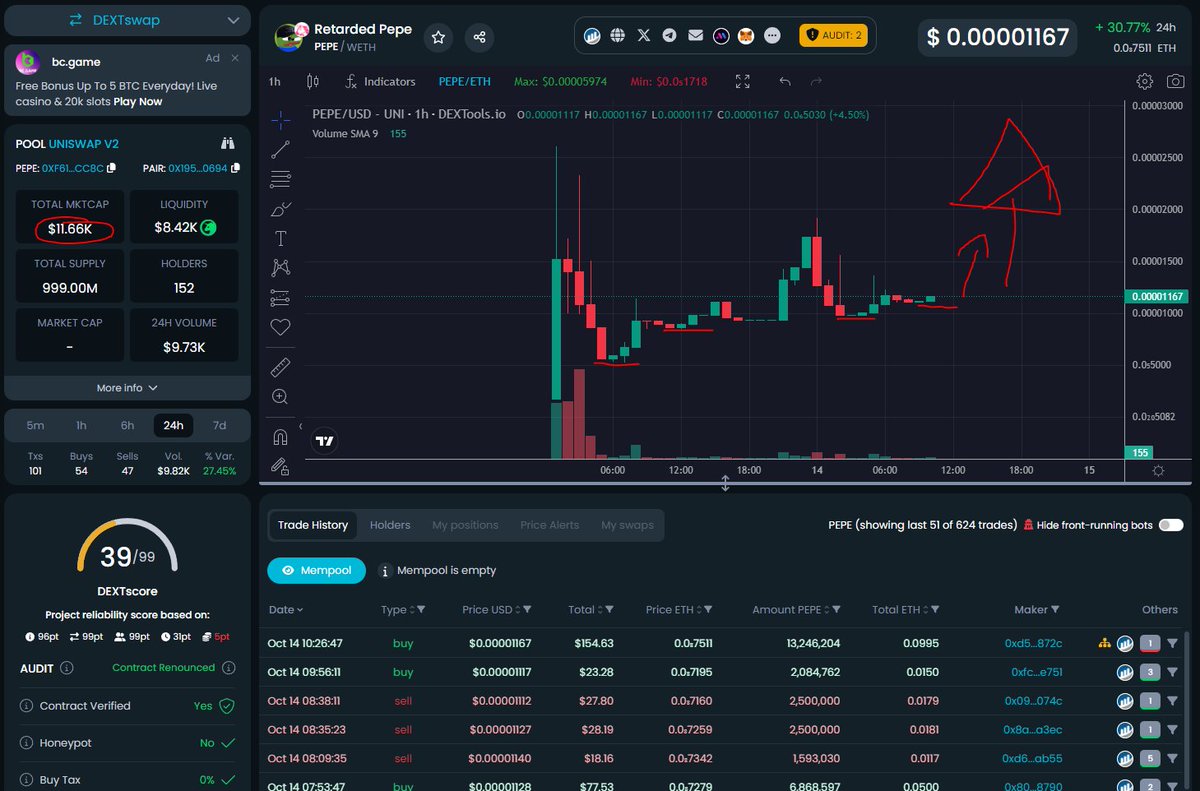The width and height of the screenshot is (1200, 791).
Task: Copy the PAIR address
Action: [x=234, y=168]
